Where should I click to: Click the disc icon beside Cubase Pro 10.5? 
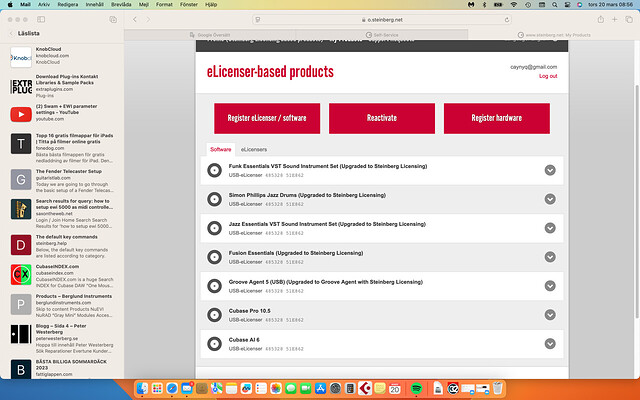point(214,315)
